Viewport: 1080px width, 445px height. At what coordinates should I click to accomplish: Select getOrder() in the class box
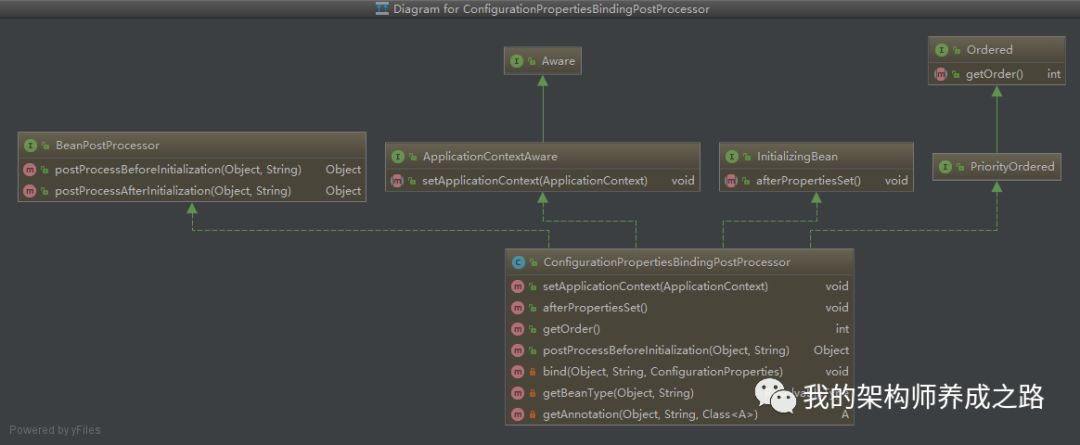click(x=572, y=329)
